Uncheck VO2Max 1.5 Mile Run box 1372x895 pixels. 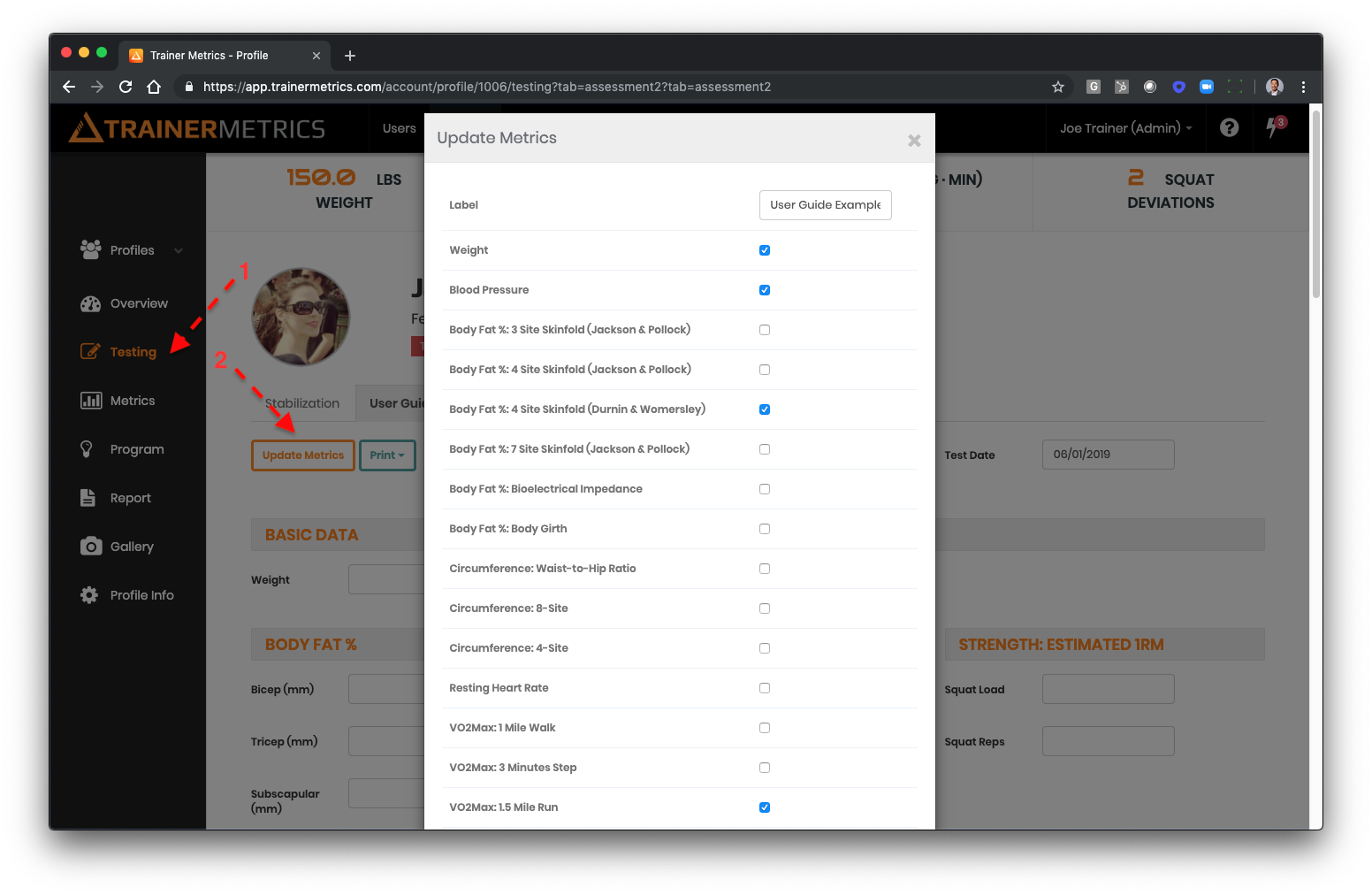tap(765, 807)
